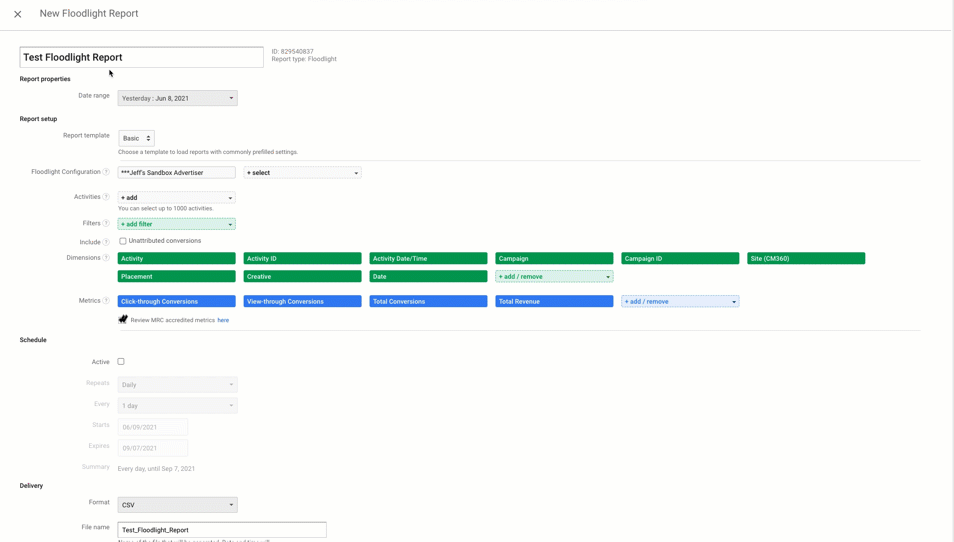Select the Total Revenue metric chip
The width and height of the screenshot is (954, 542).
(x=554, y=301)
